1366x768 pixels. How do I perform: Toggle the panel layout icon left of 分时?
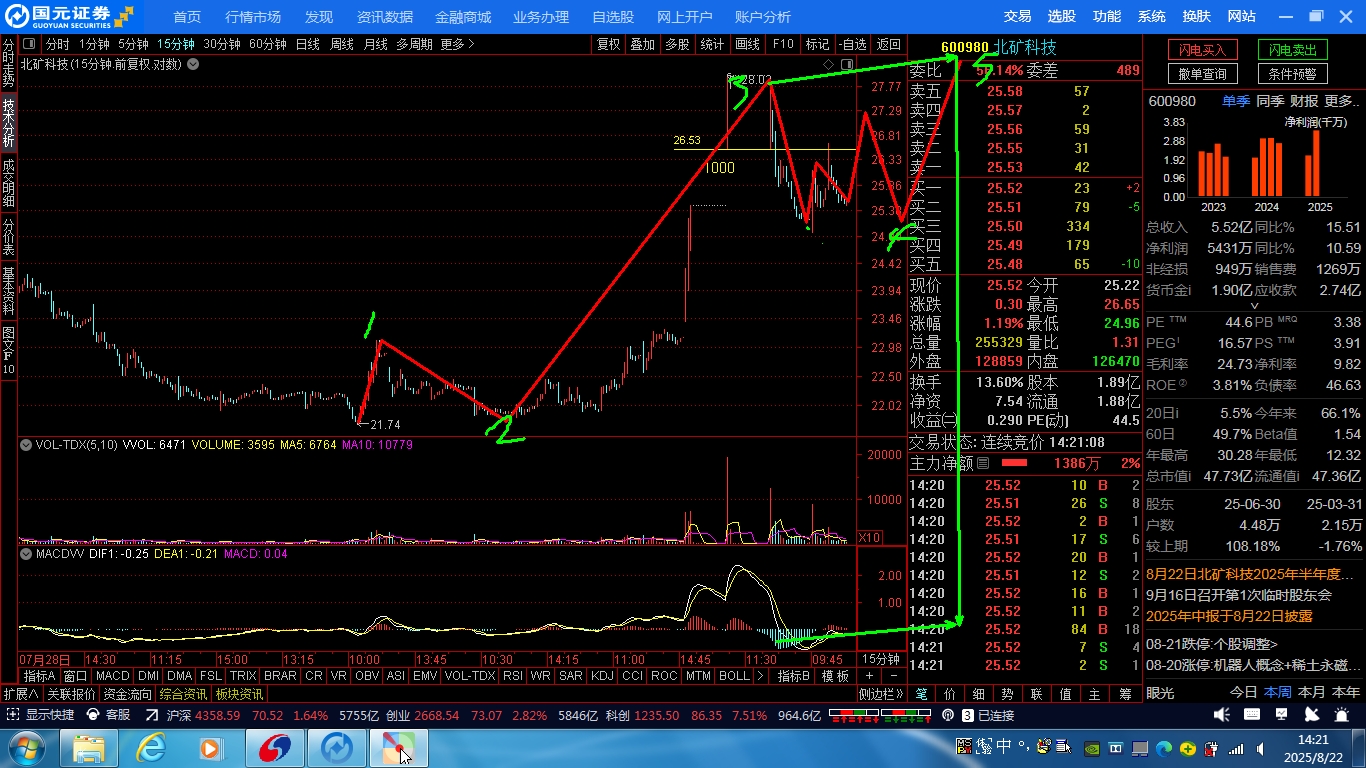tap(28, 44)
